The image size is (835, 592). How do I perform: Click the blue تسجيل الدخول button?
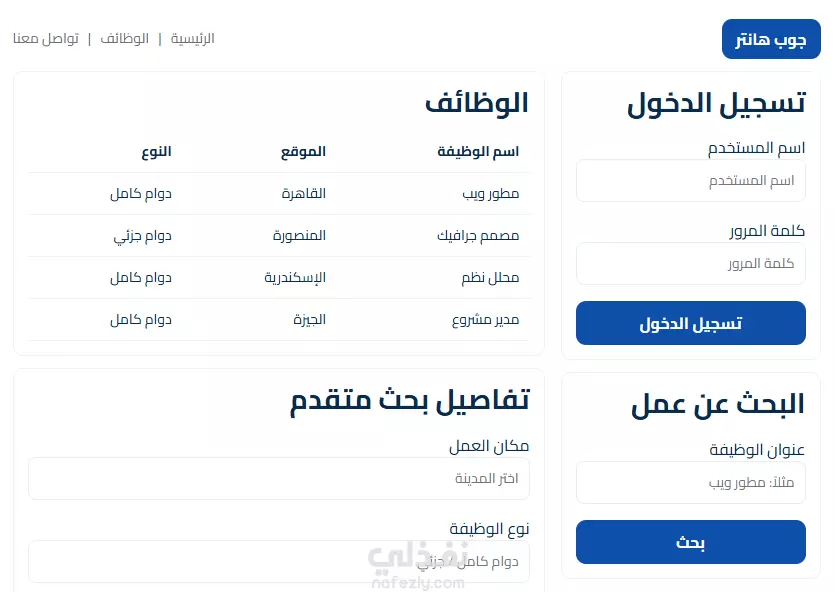[691, 323]
